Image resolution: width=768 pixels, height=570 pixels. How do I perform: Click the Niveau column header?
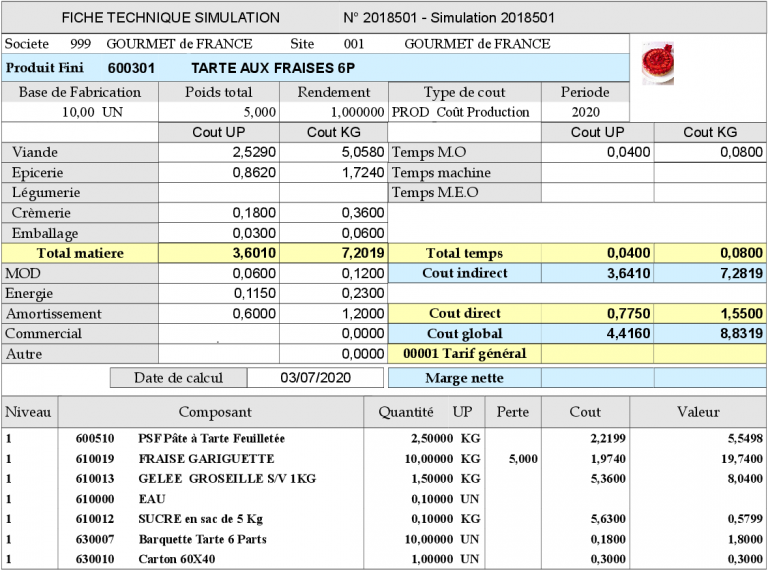tap(29, 411)
